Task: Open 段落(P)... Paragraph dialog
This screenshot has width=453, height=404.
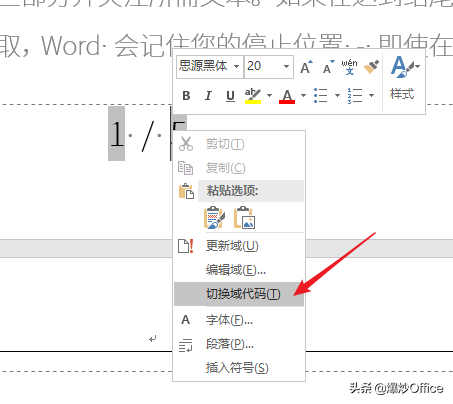Action: click(x=239, y=344)
